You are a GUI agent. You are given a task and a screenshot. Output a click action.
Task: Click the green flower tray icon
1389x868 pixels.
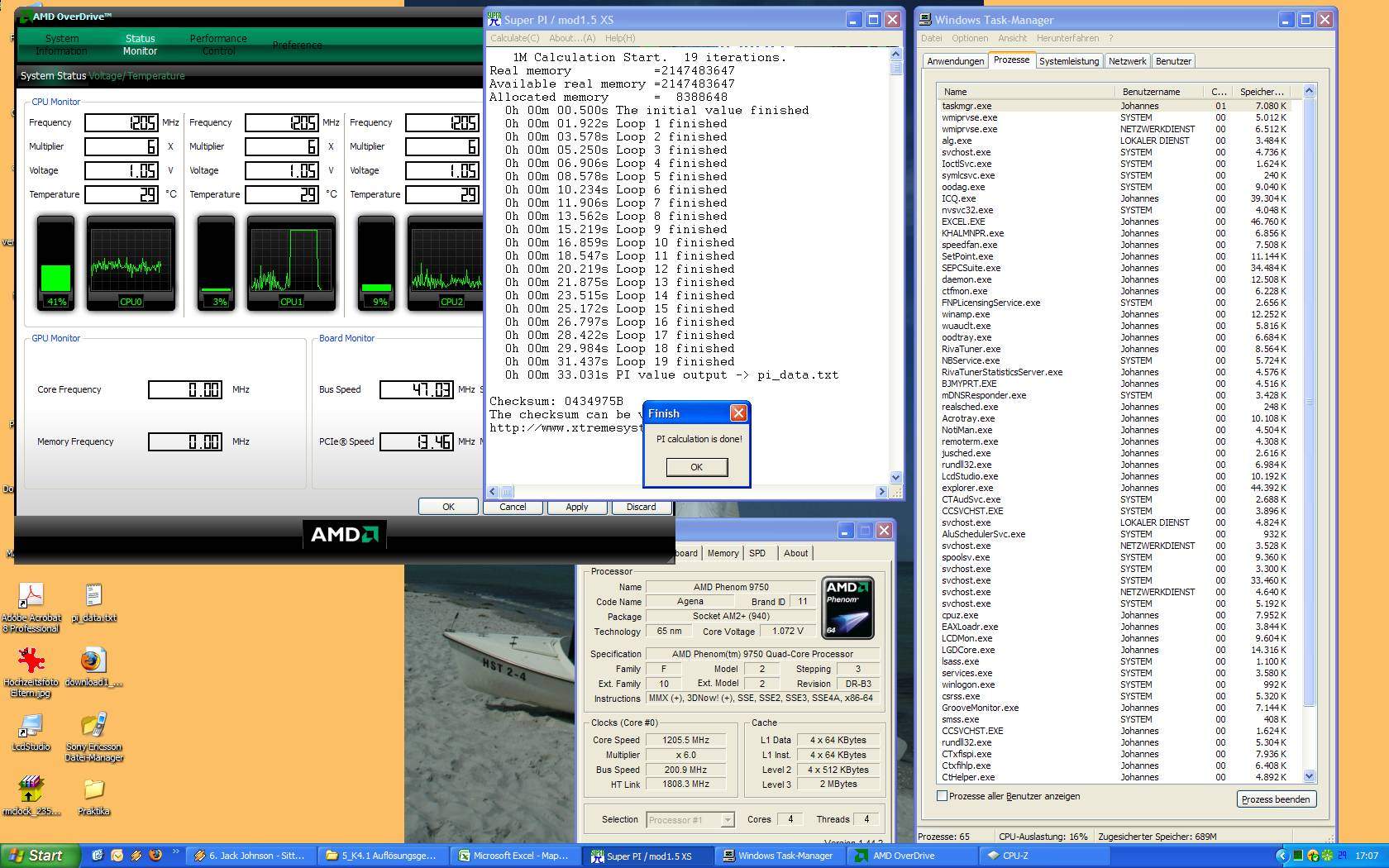1327,856
